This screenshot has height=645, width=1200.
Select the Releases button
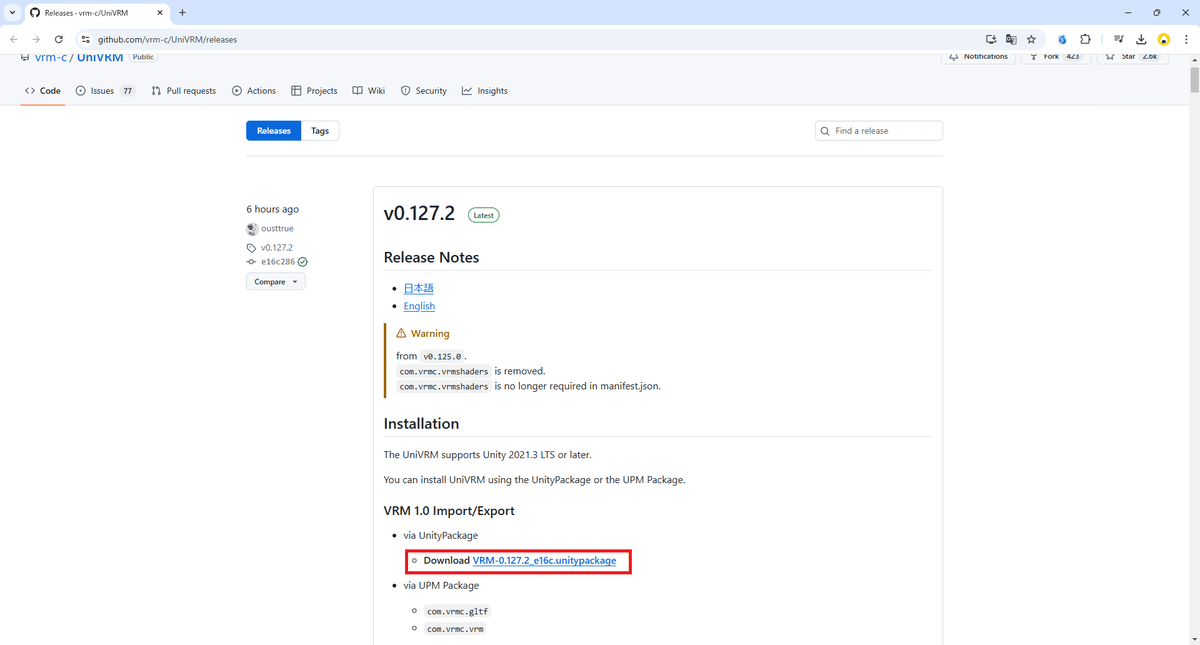click(274, 131)
